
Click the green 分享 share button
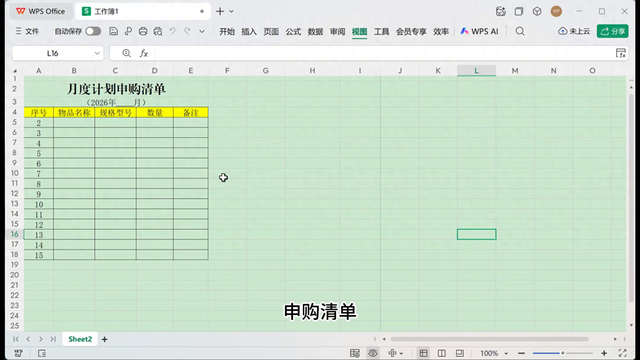point(613,31)
